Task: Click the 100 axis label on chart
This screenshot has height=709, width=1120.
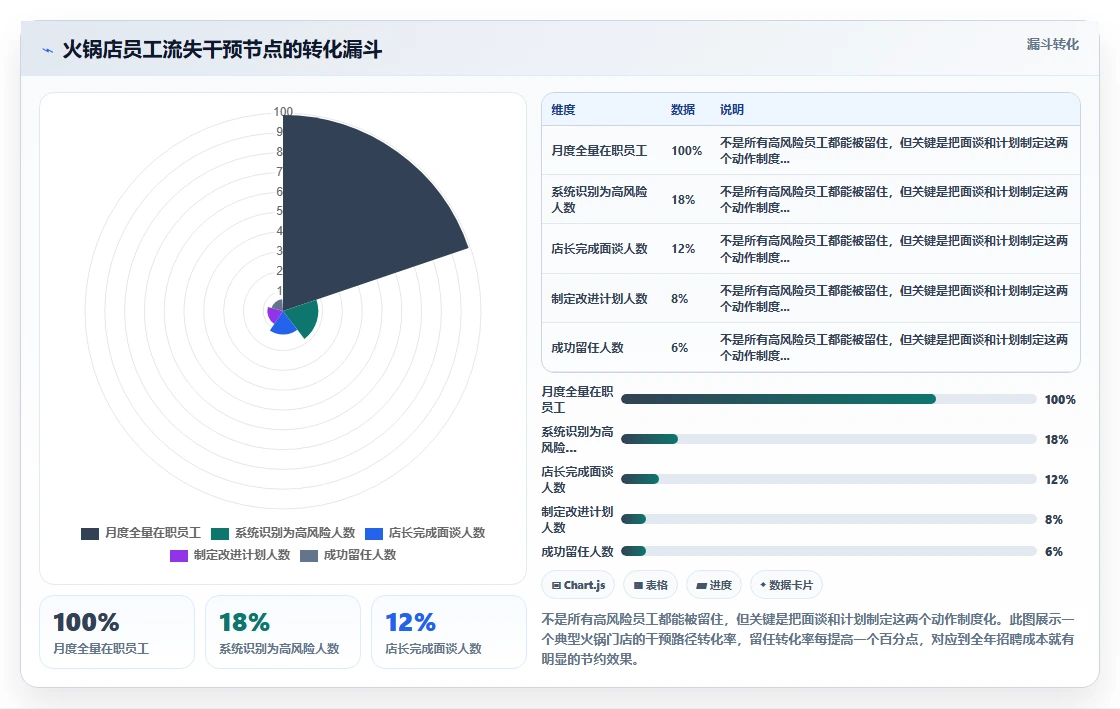Action: click(x=283, y=111)
